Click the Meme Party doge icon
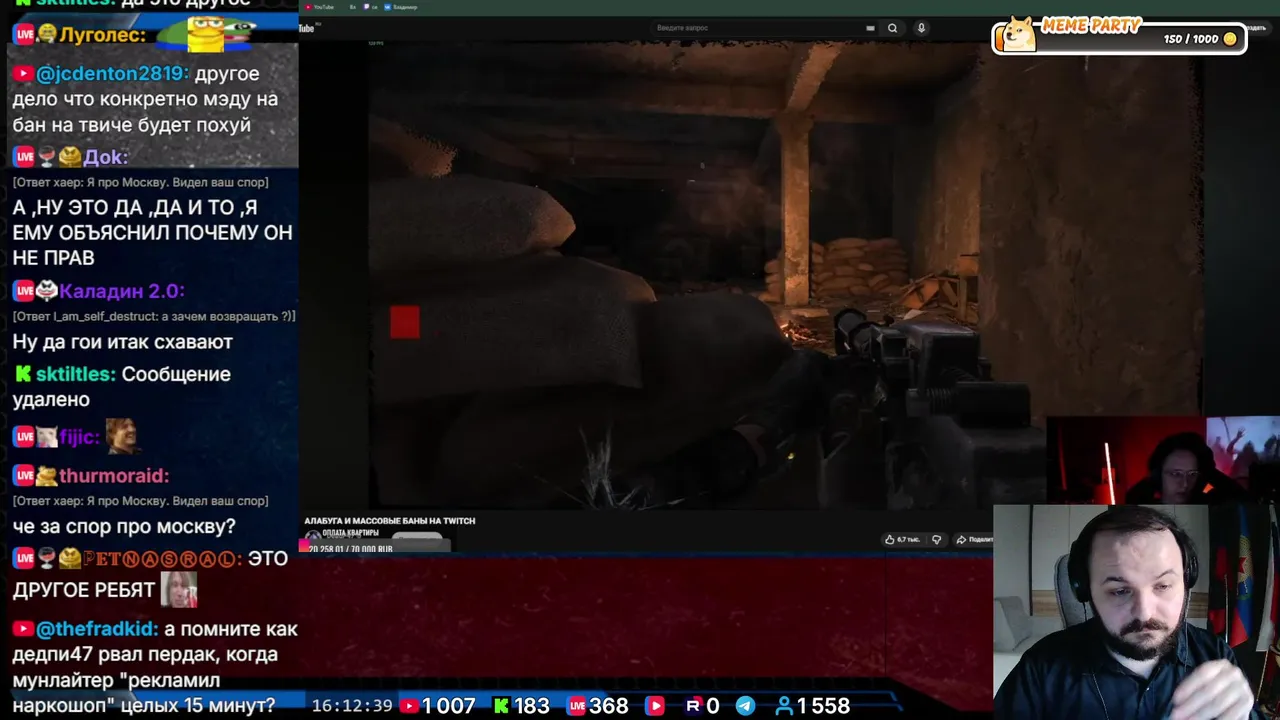 pos(1018,34)
